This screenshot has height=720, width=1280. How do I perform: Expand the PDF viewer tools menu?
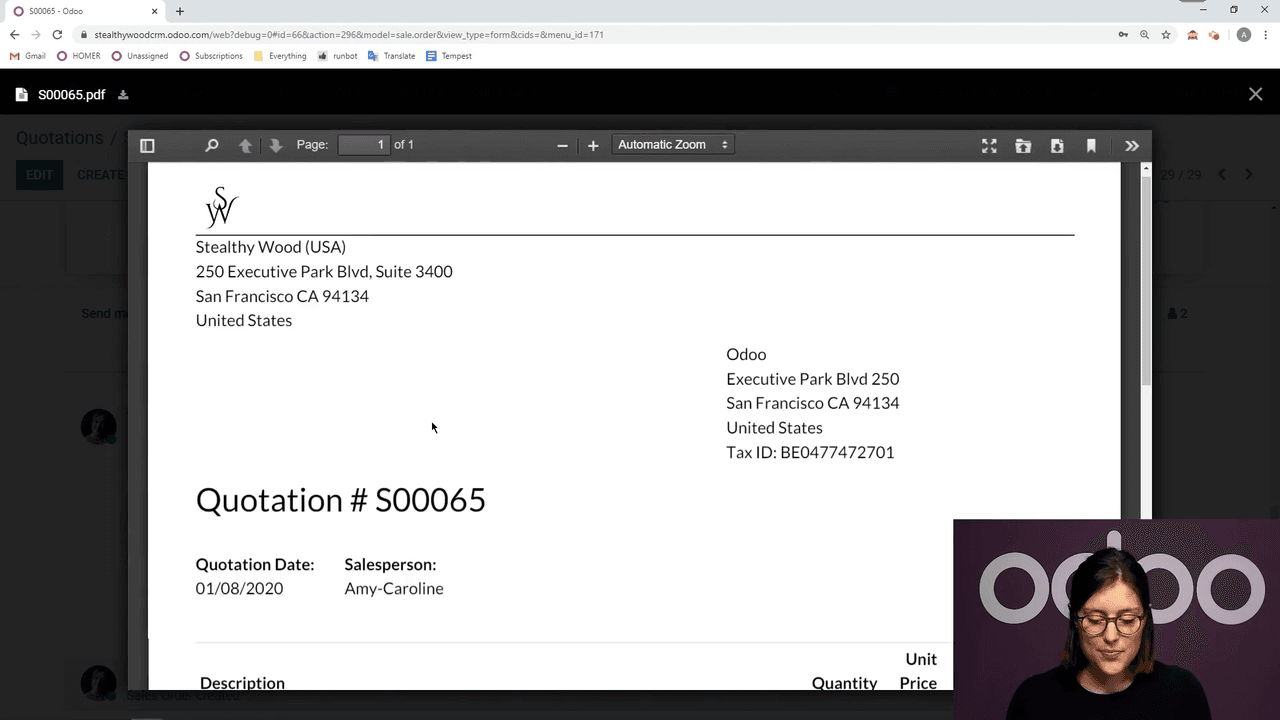tap(1132, 146)
